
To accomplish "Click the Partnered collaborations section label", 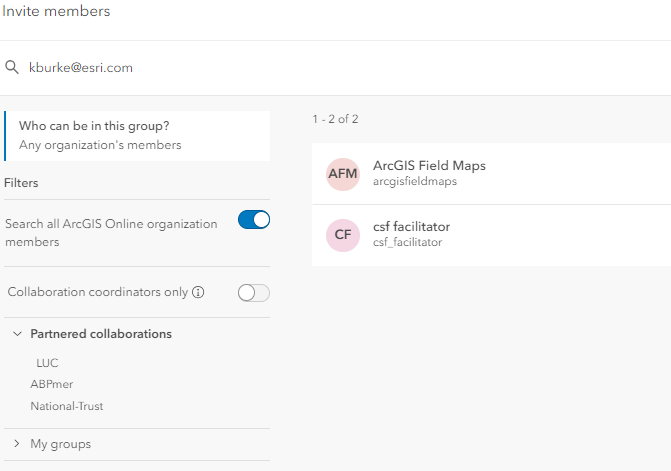I will point(101,334).
